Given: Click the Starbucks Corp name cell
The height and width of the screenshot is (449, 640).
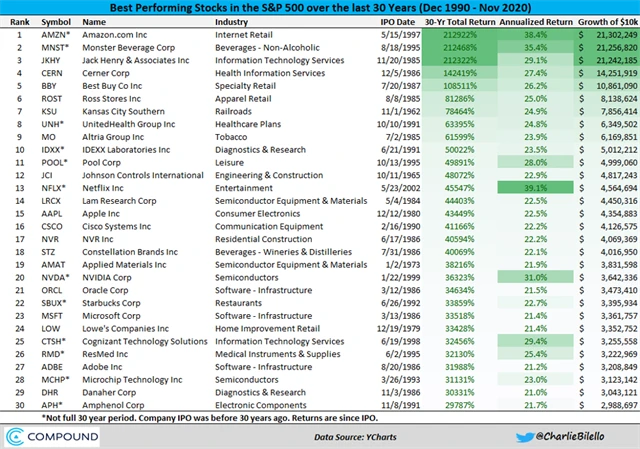Looking at the screenshot, I should point(111,303).
